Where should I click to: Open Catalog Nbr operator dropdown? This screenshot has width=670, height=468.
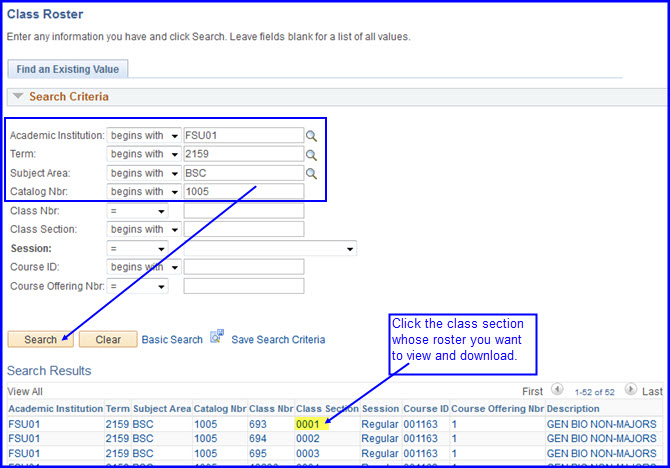point(144,191)
